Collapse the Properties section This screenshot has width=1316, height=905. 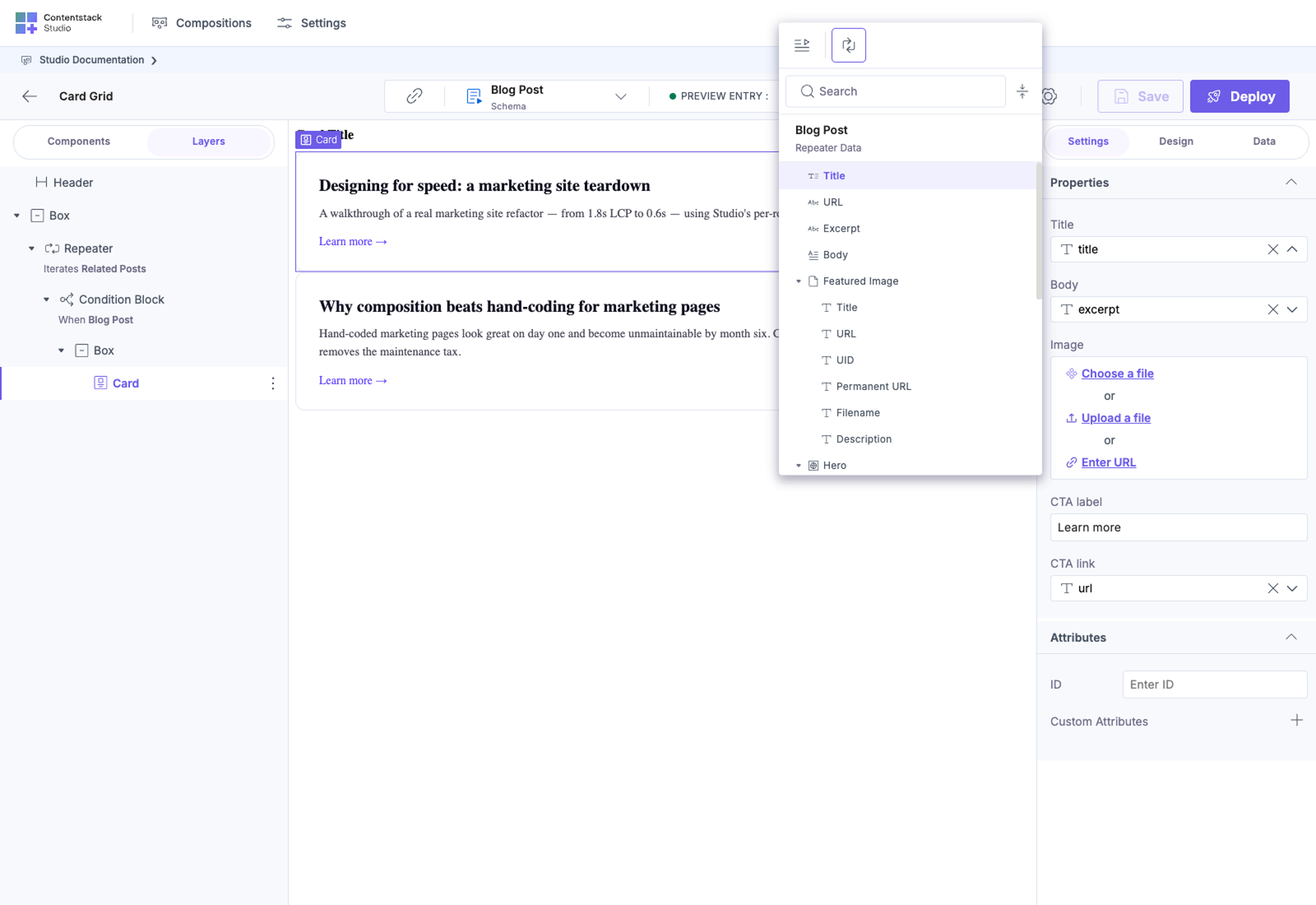click(1291, 183)
